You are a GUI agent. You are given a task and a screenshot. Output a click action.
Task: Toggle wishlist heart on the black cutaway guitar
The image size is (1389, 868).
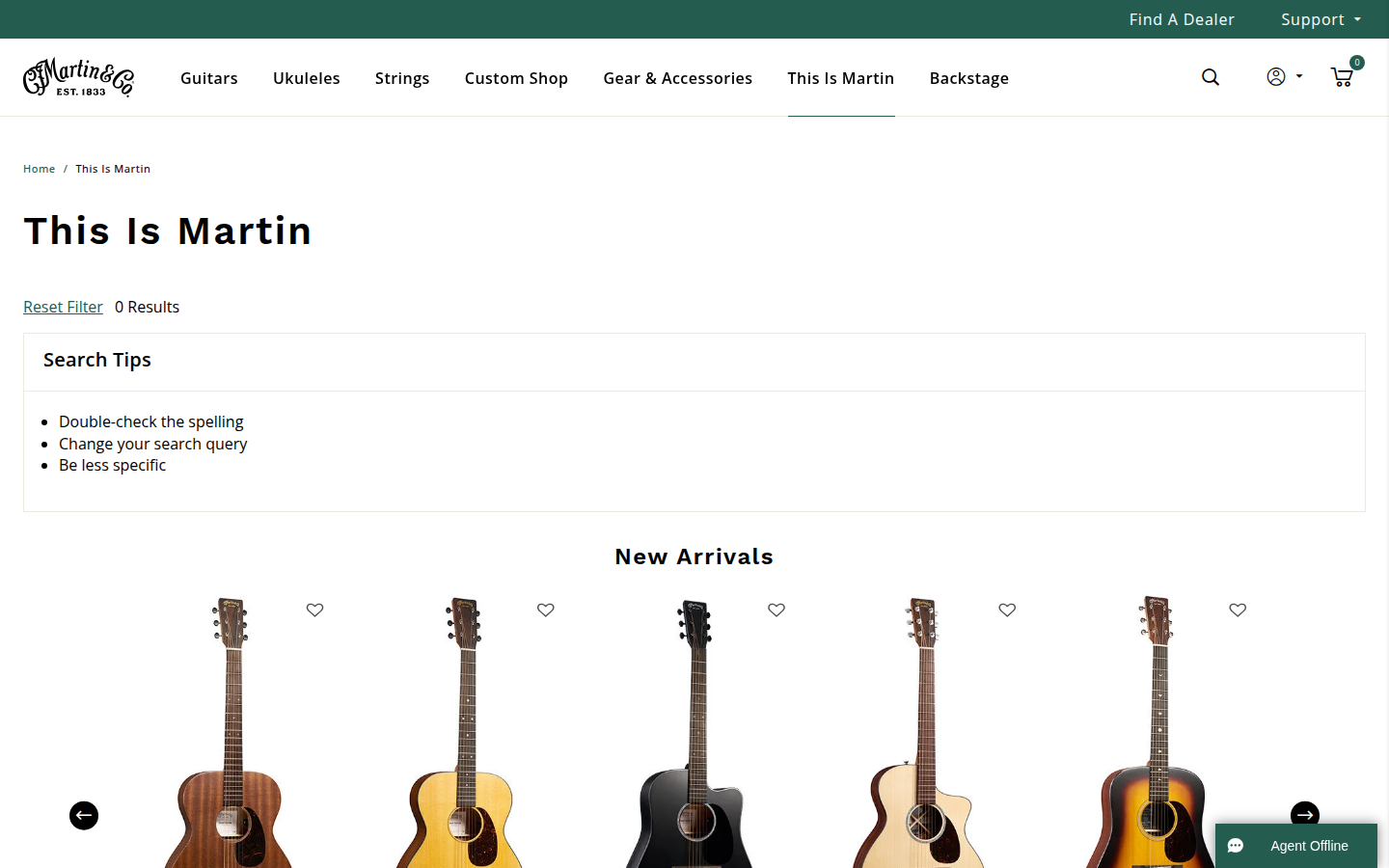(776, 610)
